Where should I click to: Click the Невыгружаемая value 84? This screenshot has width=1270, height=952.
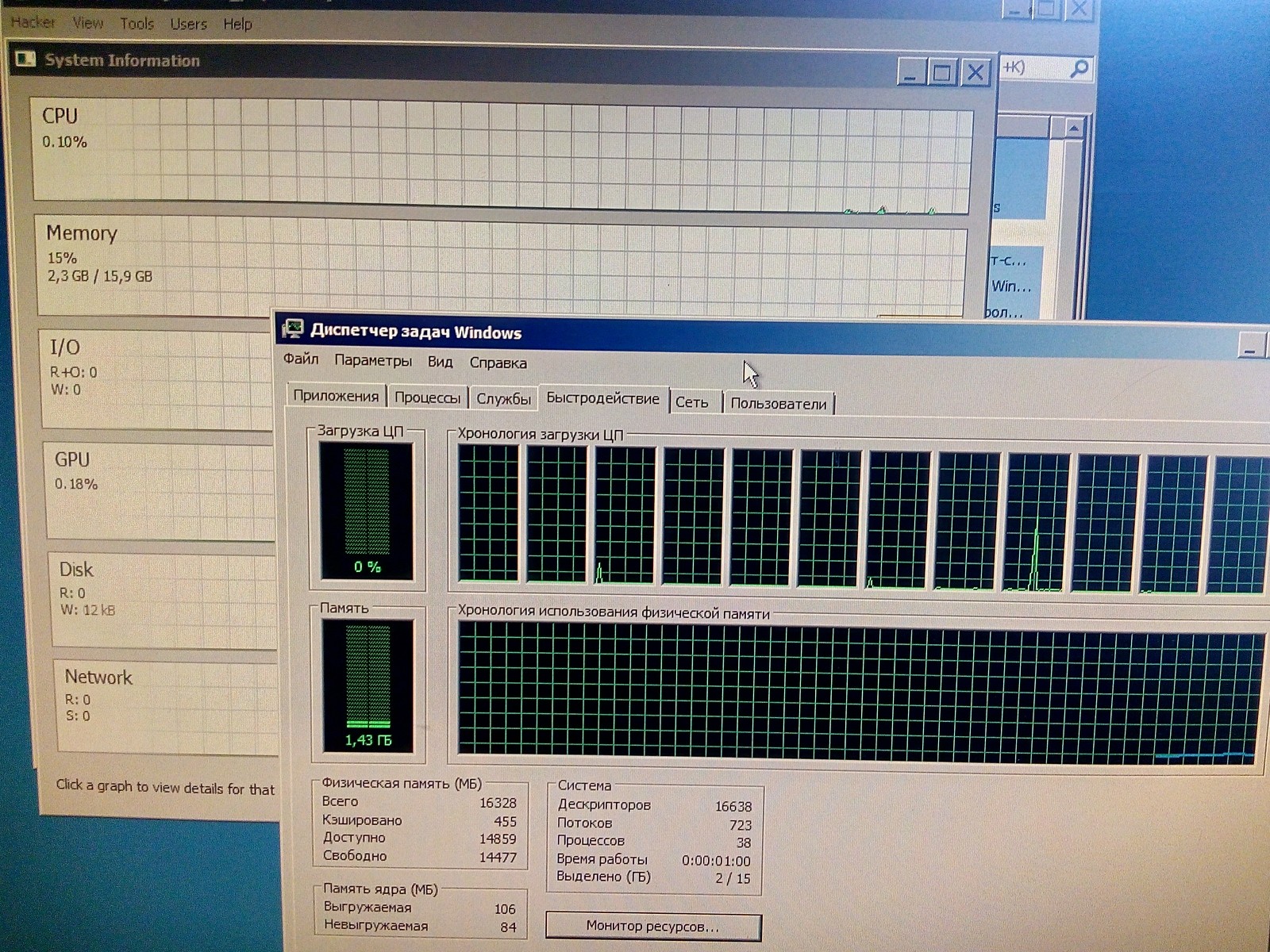(x=508, y=927)
